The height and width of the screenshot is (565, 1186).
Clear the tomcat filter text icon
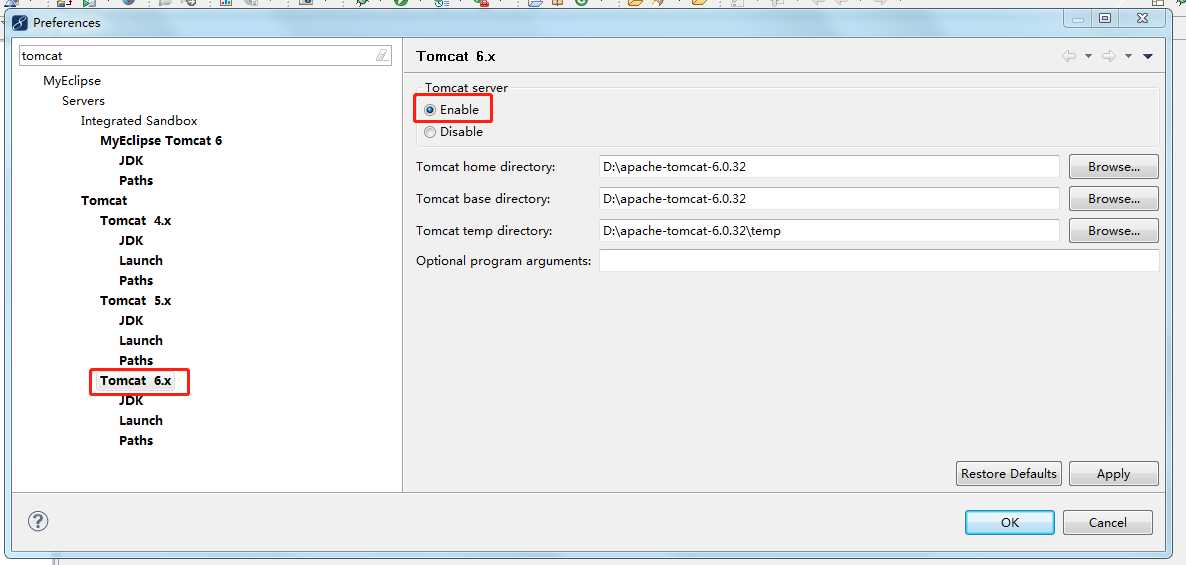click(x=382, y=55)
